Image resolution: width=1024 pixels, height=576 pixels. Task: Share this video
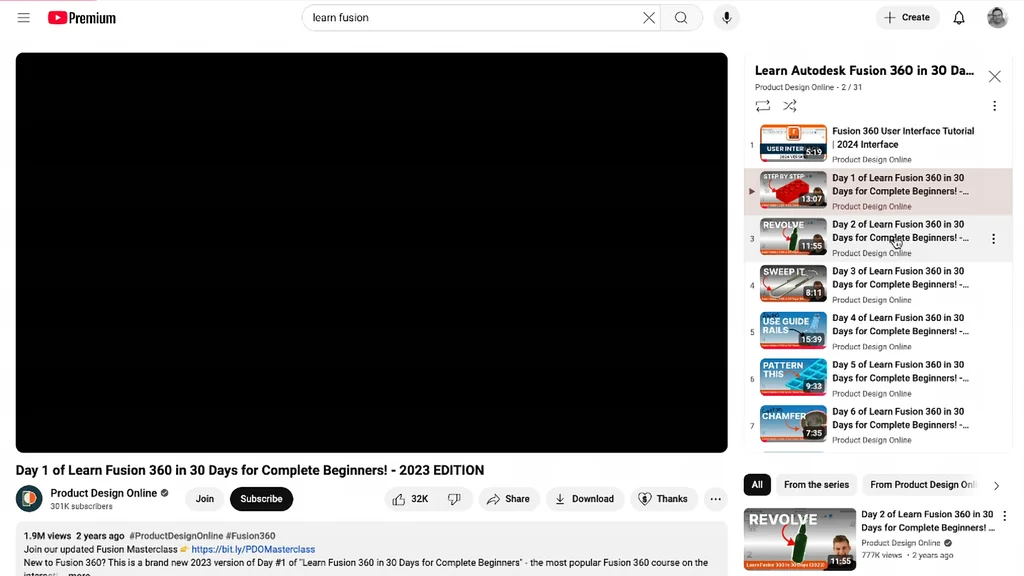point(509,499)
